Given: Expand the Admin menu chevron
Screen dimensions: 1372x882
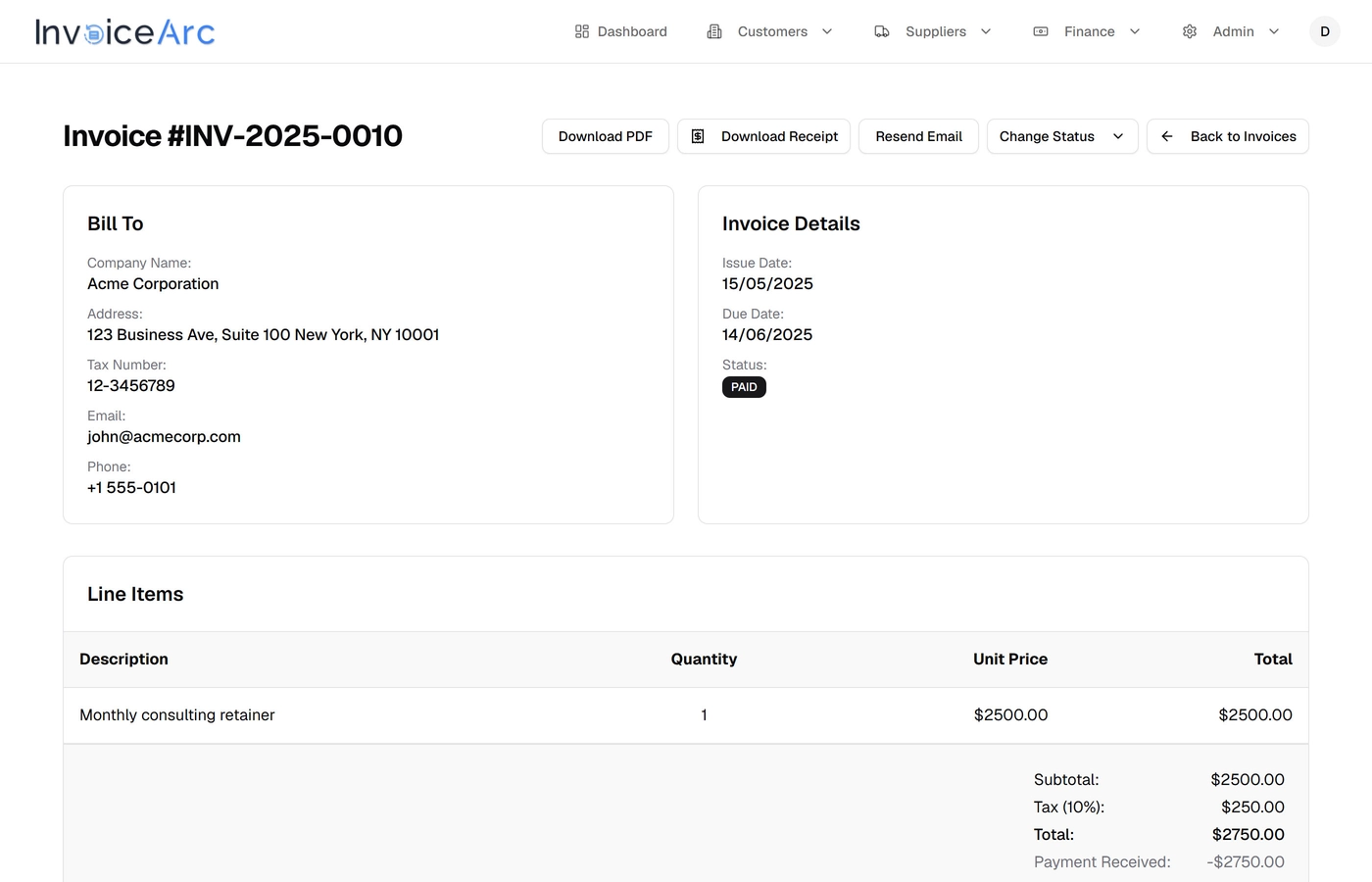Looking at the screenshot, I should [1274, 31].
